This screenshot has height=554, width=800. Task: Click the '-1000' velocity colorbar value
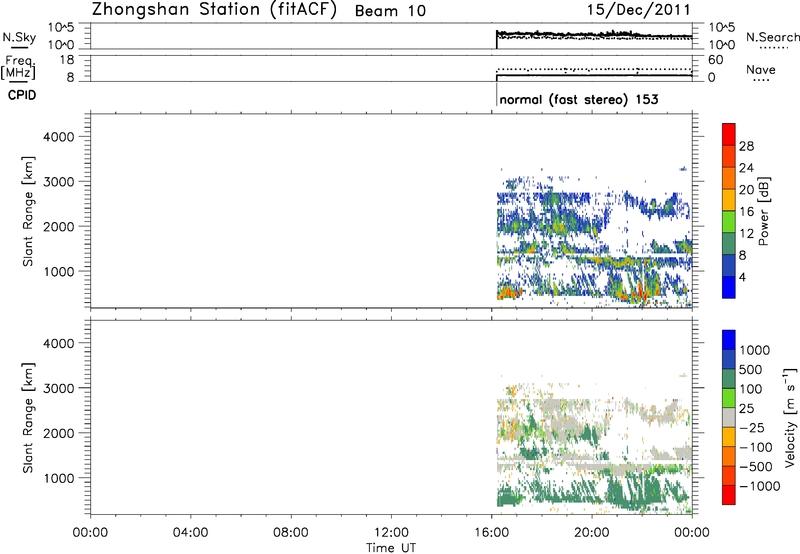760,486
